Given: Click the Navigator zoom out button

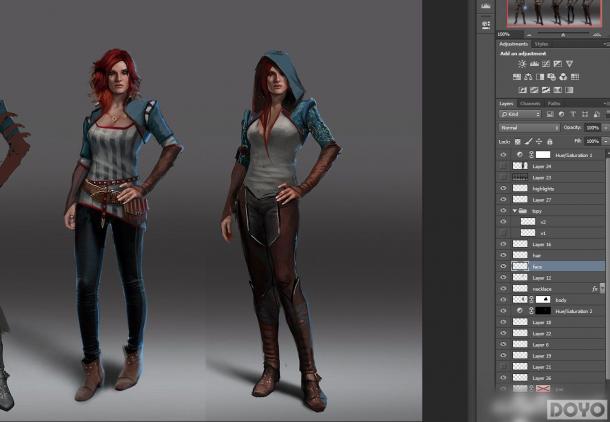Looking at the screenshot, I should point(529,35).
